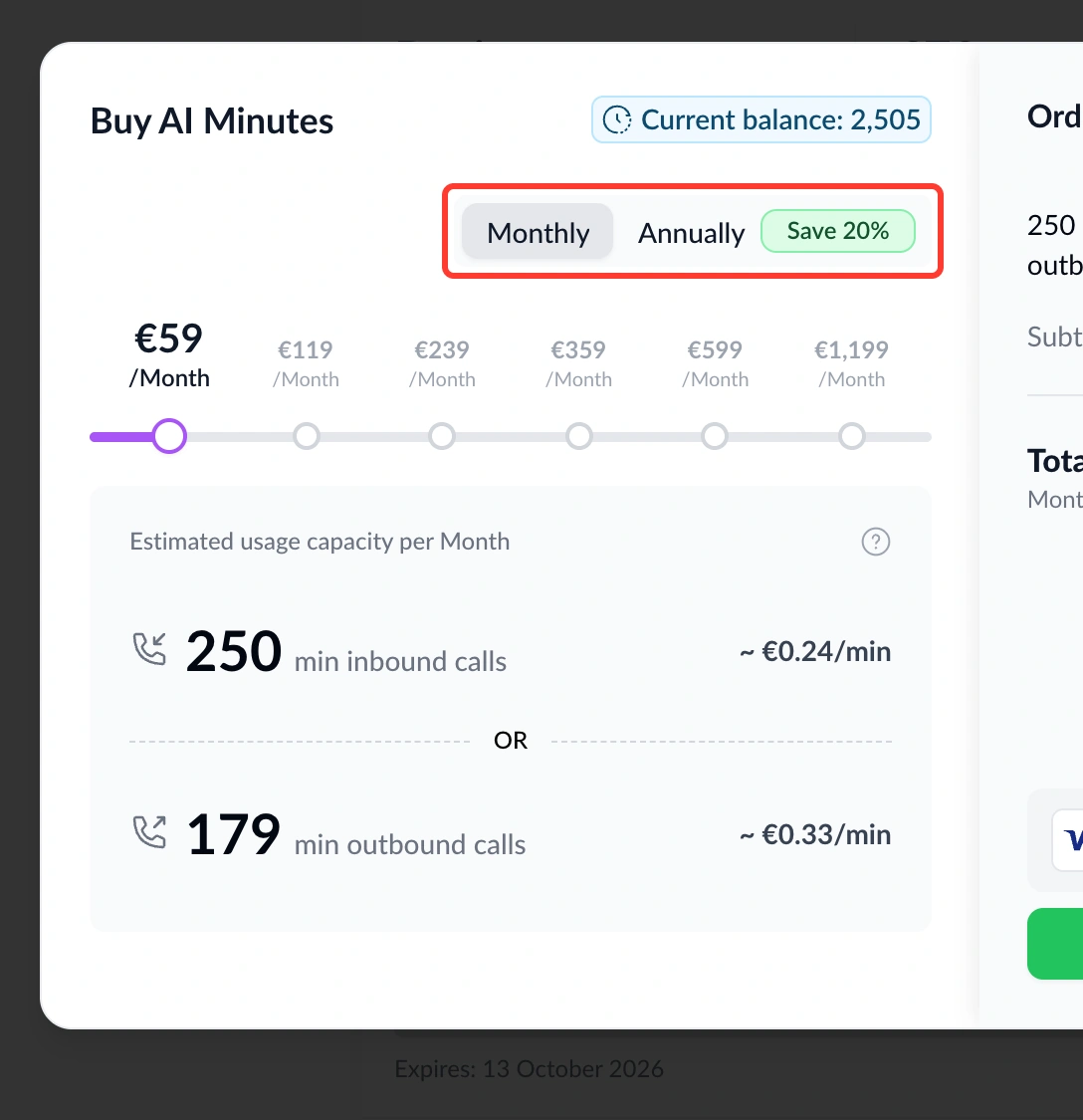Click the outbound call phone icon

(150, 832)
